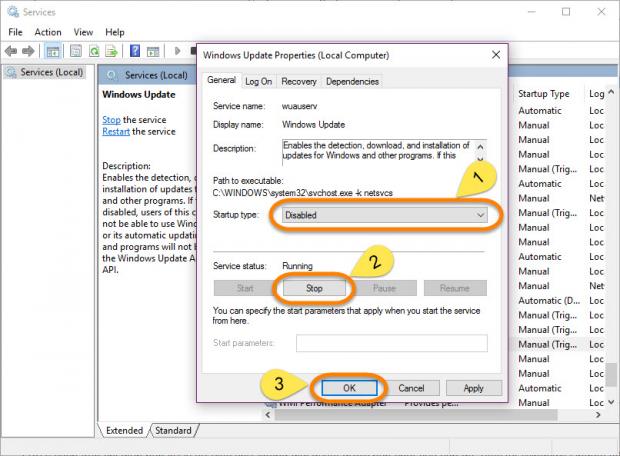
Task: Click the svchost.exe executable path text
Action: click(x=302, y=193)
